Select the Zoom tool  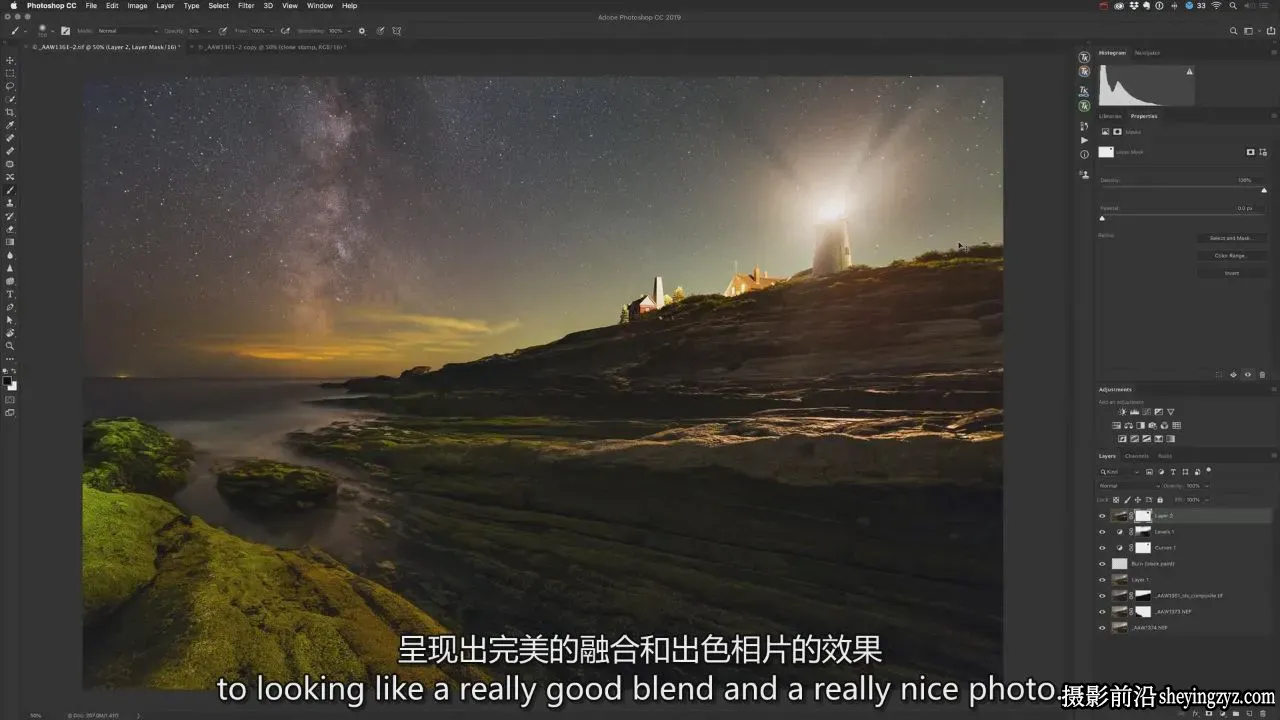[10, 346]
